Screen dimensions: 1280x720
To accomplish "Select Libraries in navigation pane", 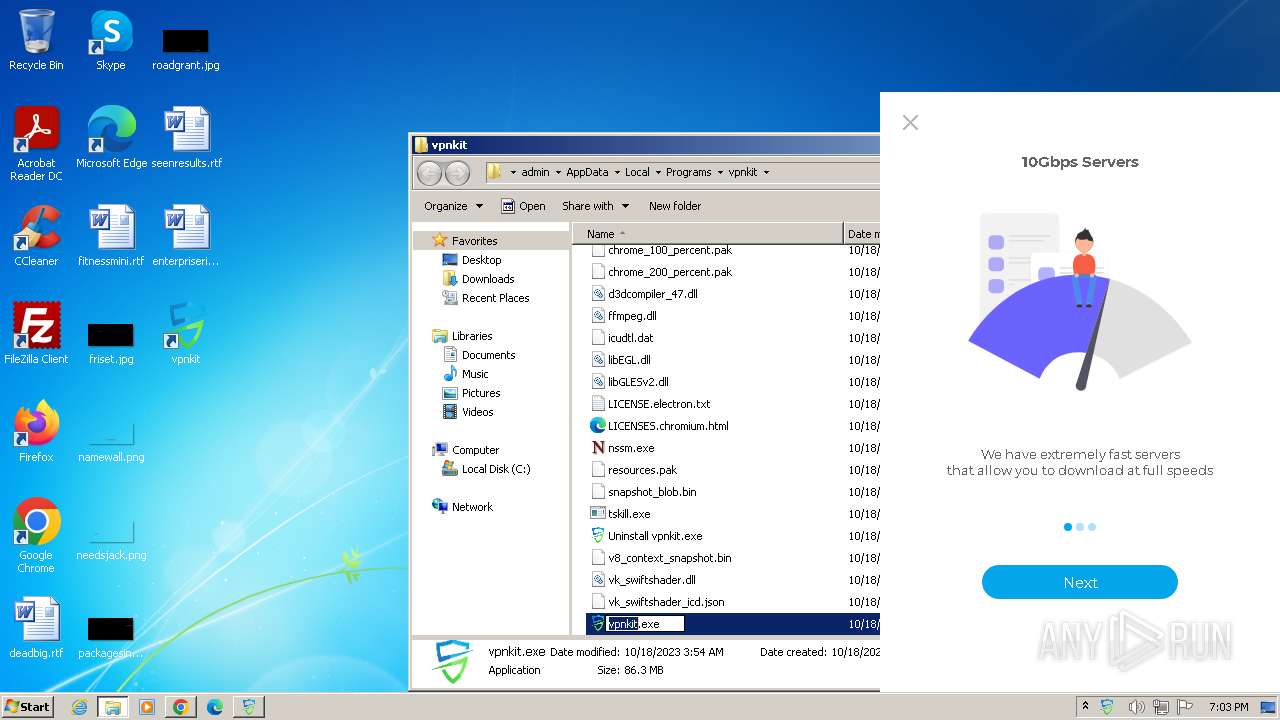I will click(x=472, y=336).
